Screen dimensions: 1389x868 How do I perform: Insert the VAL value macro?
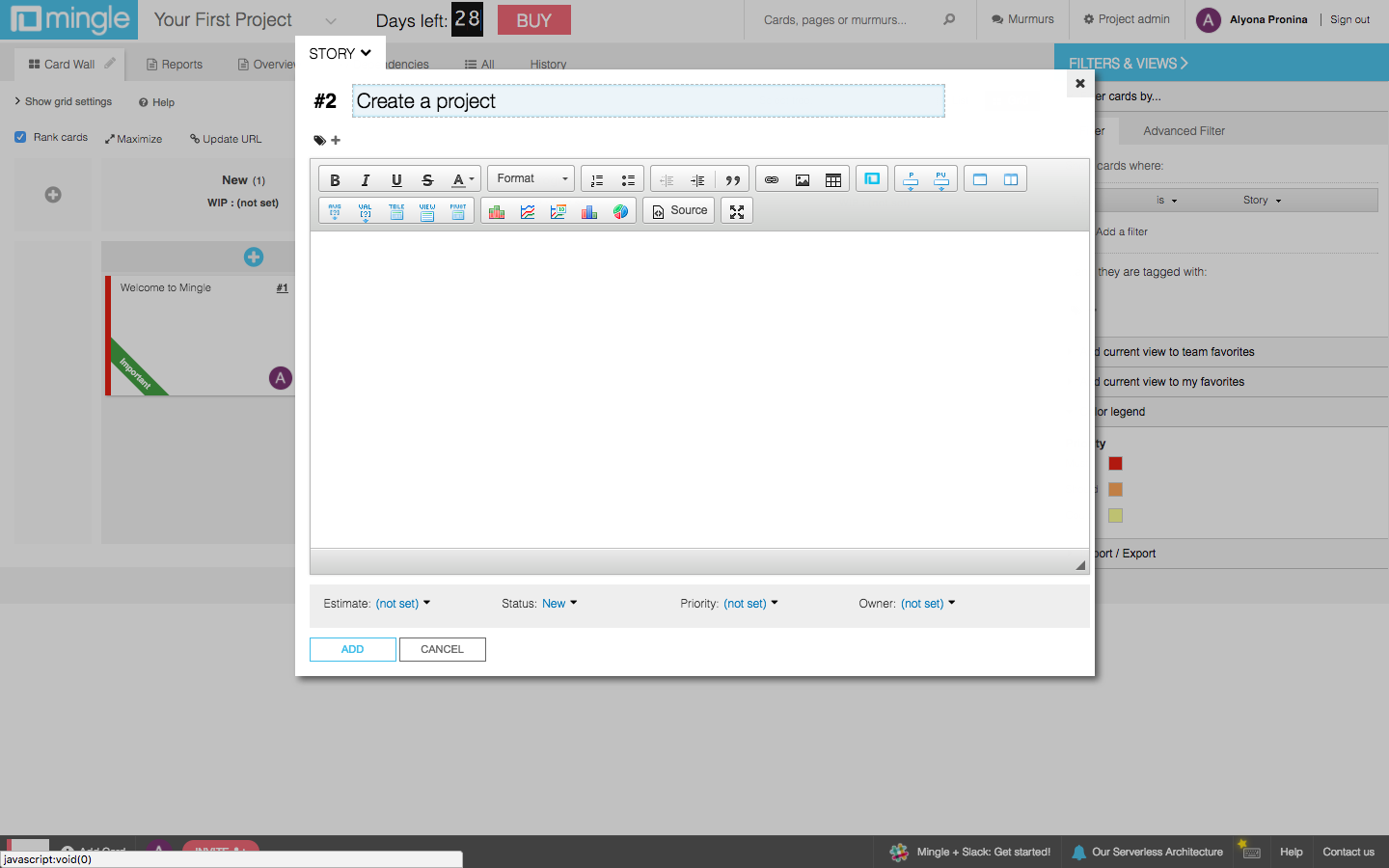[366, 211]
